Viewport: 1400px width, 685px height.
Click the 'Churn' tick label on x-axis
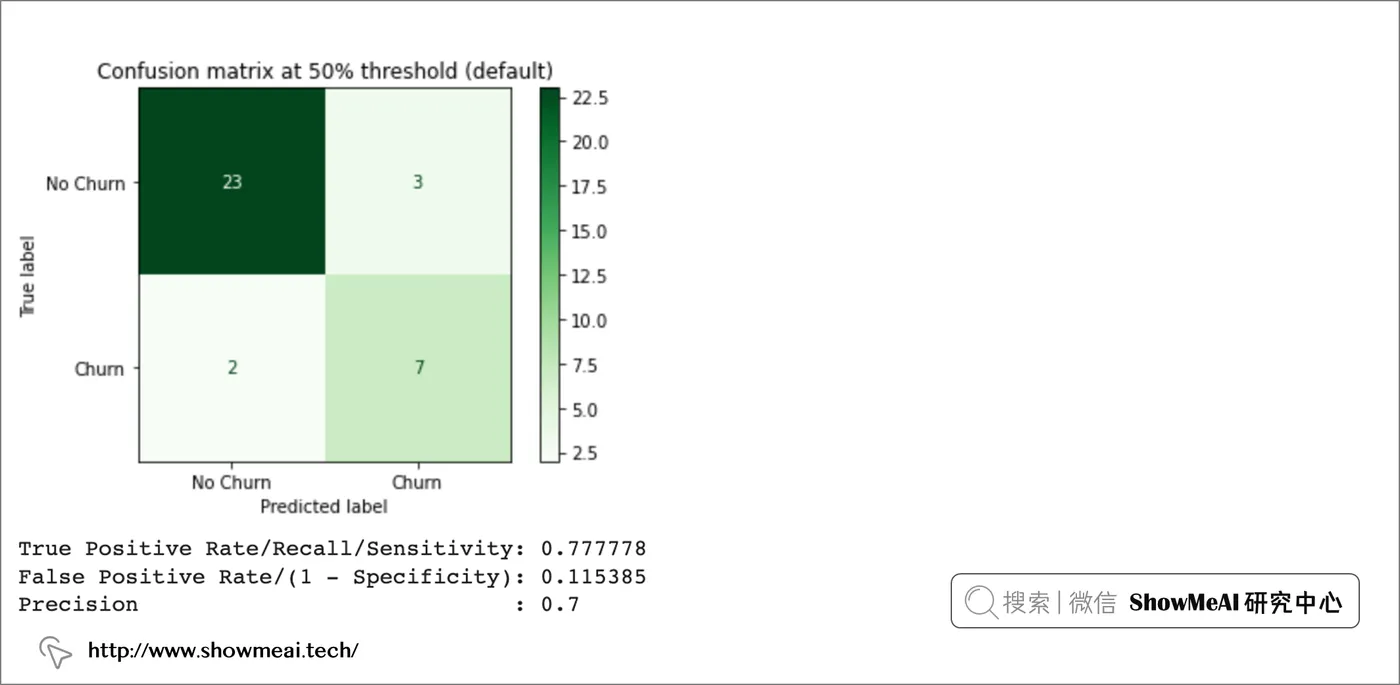[416, 482]
